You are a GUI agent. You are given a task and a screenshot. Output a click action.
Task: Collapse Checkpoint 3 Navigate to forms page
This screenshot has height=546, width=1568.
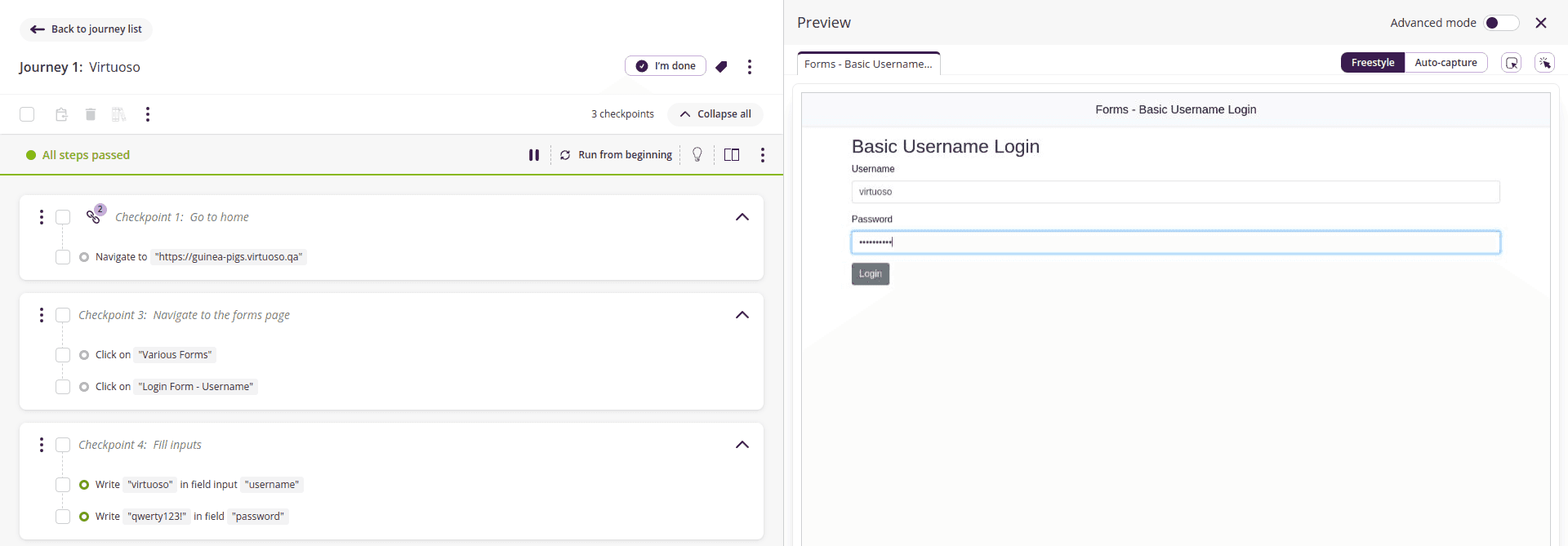pos(742,315)
